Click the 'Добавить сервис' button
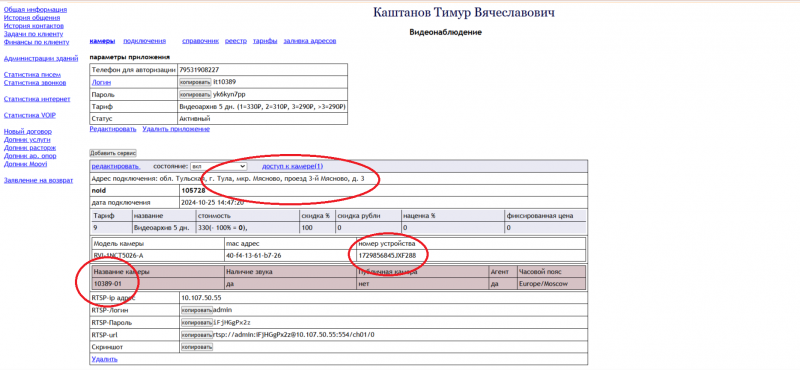 point(113,153)
